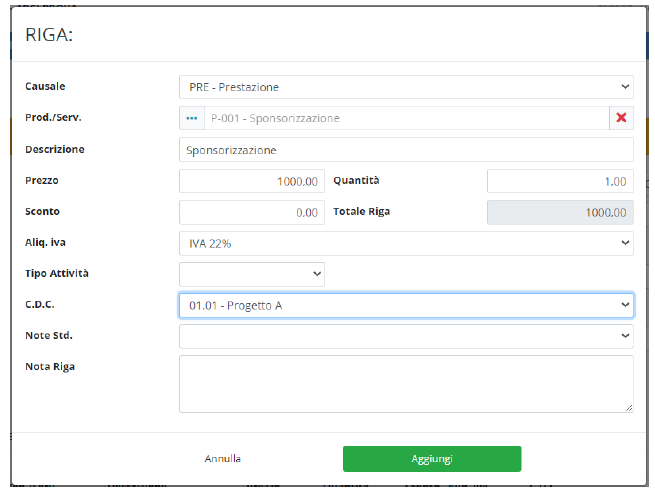Screen dimensions: 655x498
Task: Click the P-001 Sponsorizzazione product field
Action: (x=406, y=118)
